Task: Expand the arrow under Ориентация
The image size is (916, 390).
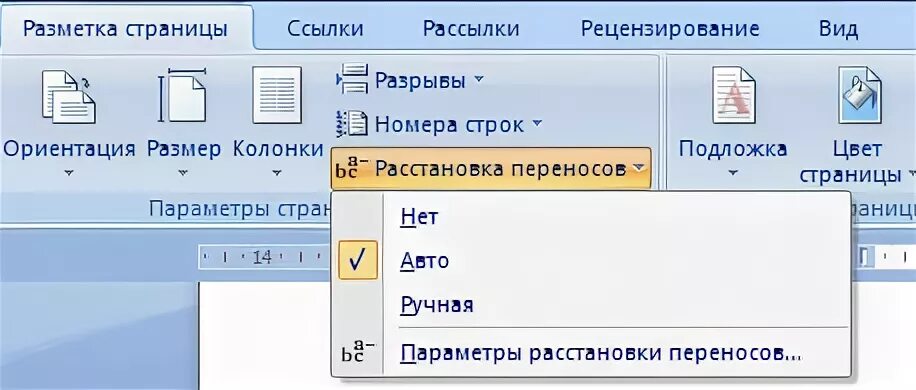Action: 69,173
